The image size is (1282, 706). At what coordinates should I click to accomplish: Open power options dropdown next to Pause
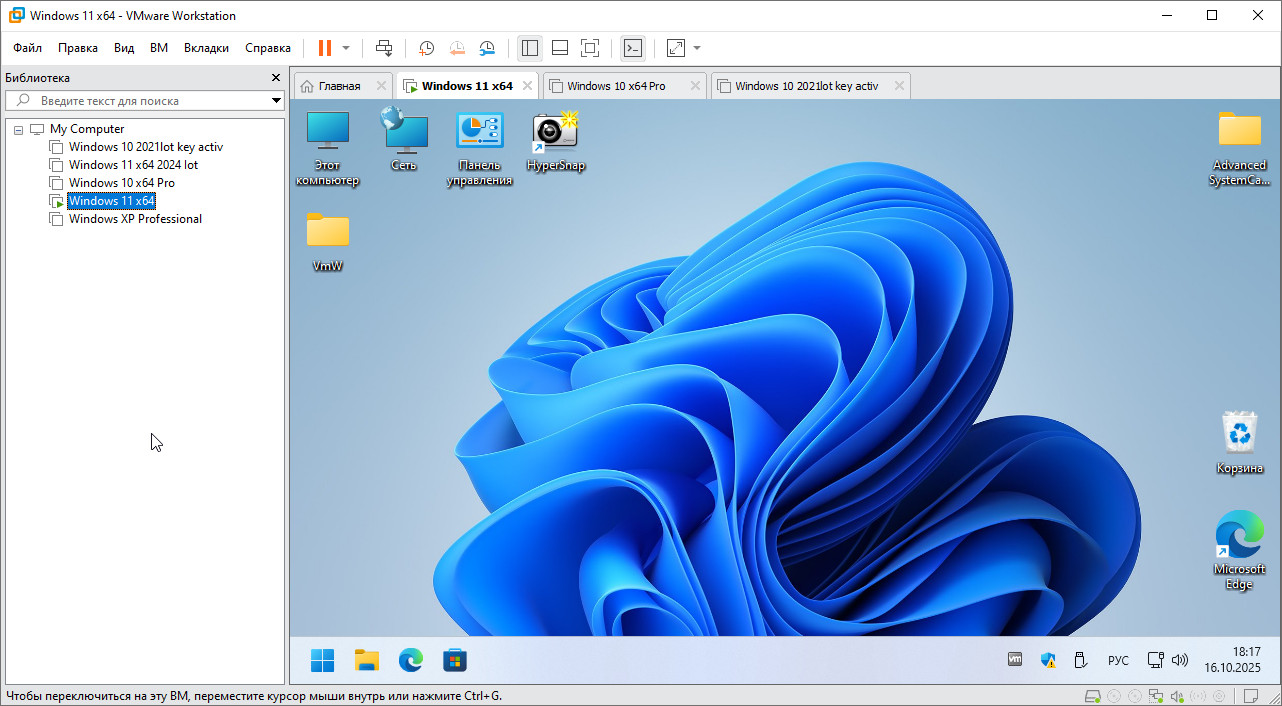pos(346,48)
